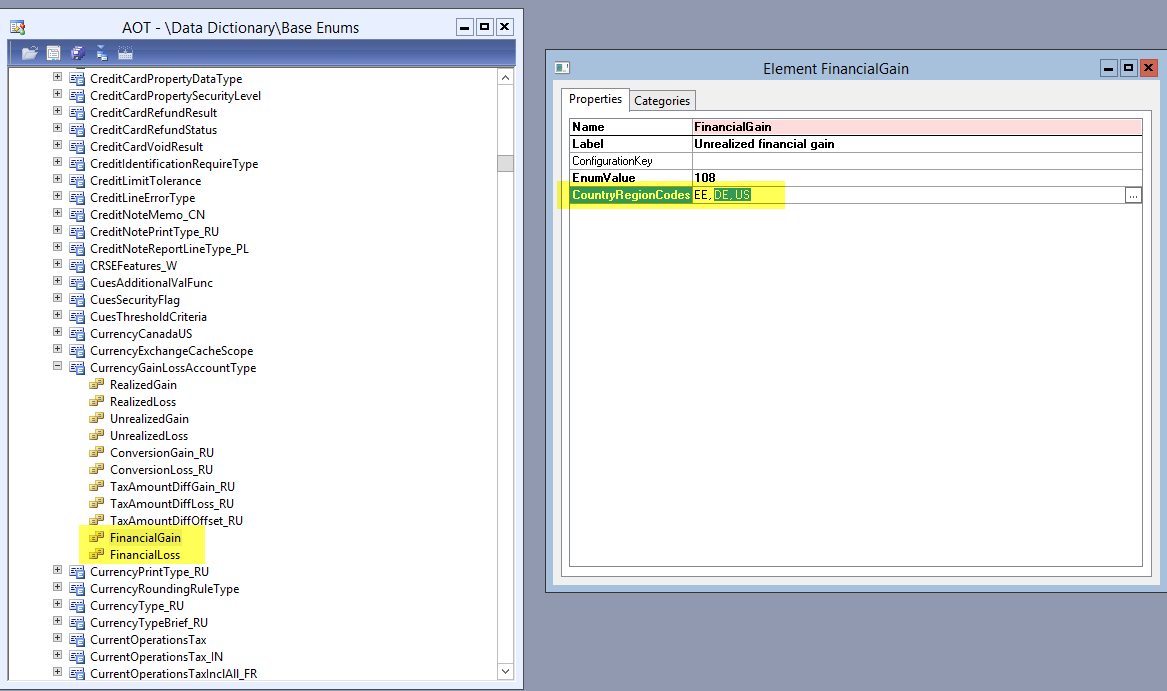Image resolution: width=1167 pixels, height=691 pixels.
Task: Select the Properties tab
Action: (595, 99)
